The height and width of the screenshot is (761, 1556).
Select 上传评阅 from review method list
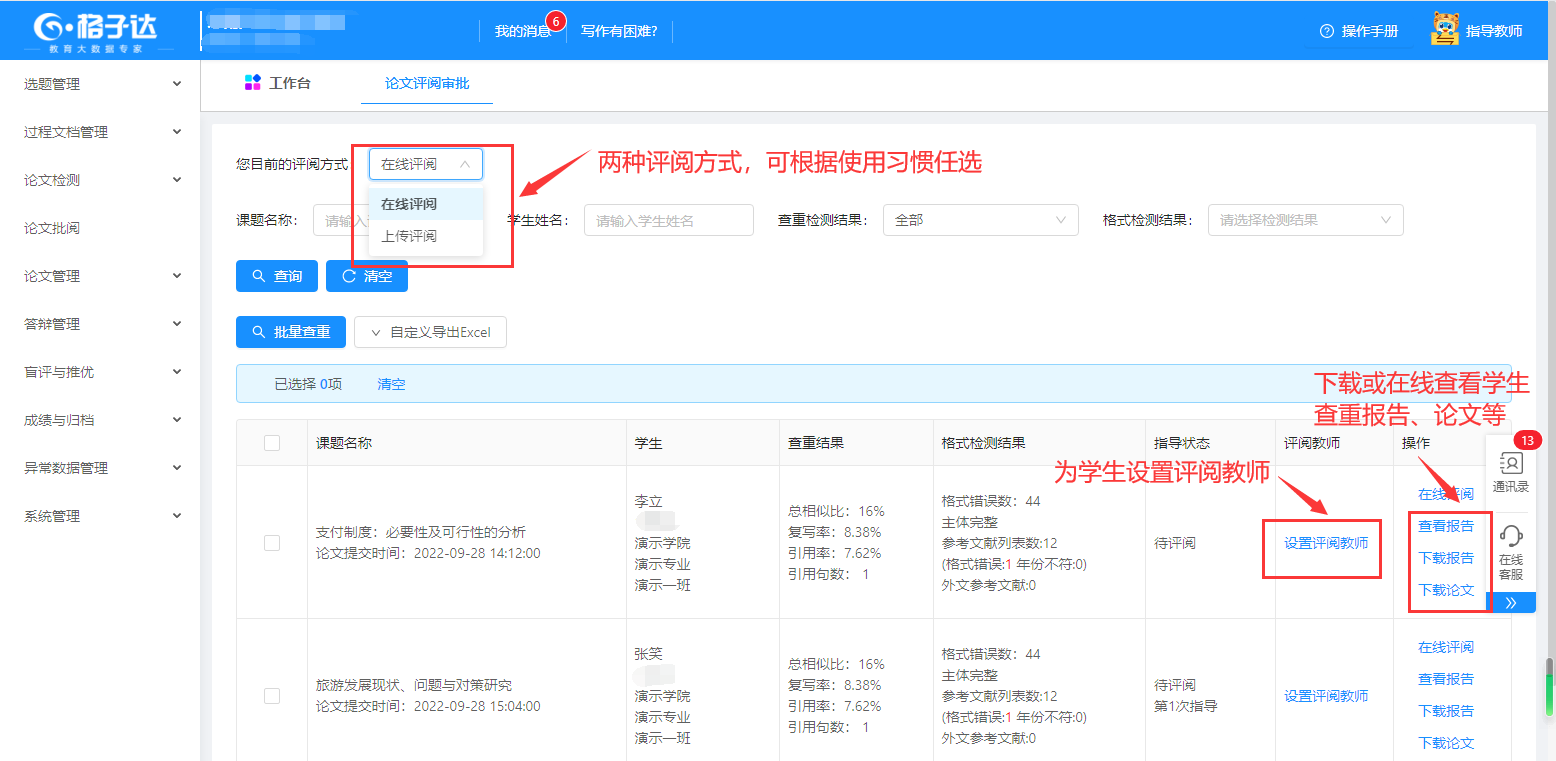click(x=409, y=236)
